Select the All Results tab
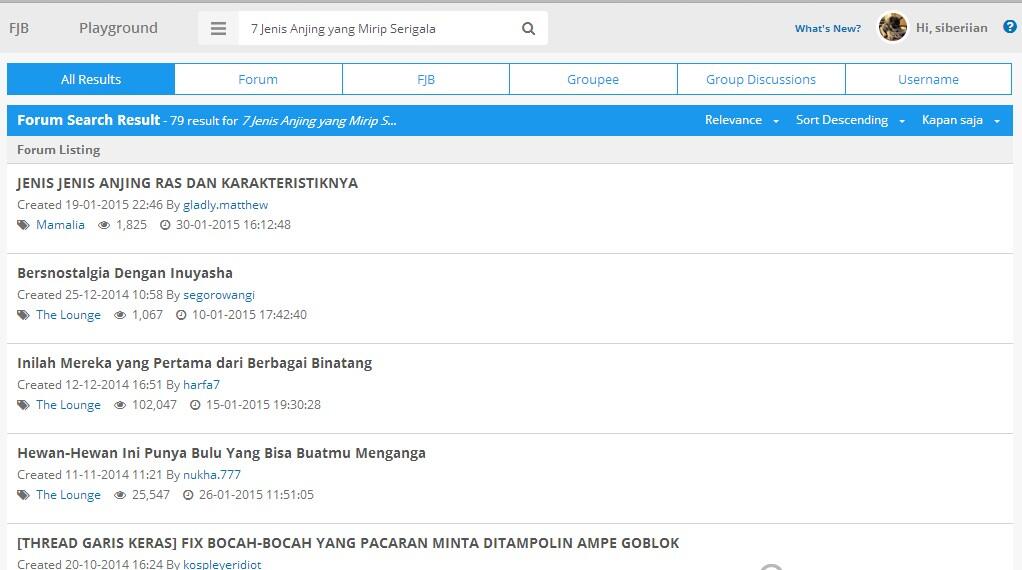The height and width of the screenshot is (570, 1022). click(91, 79)
